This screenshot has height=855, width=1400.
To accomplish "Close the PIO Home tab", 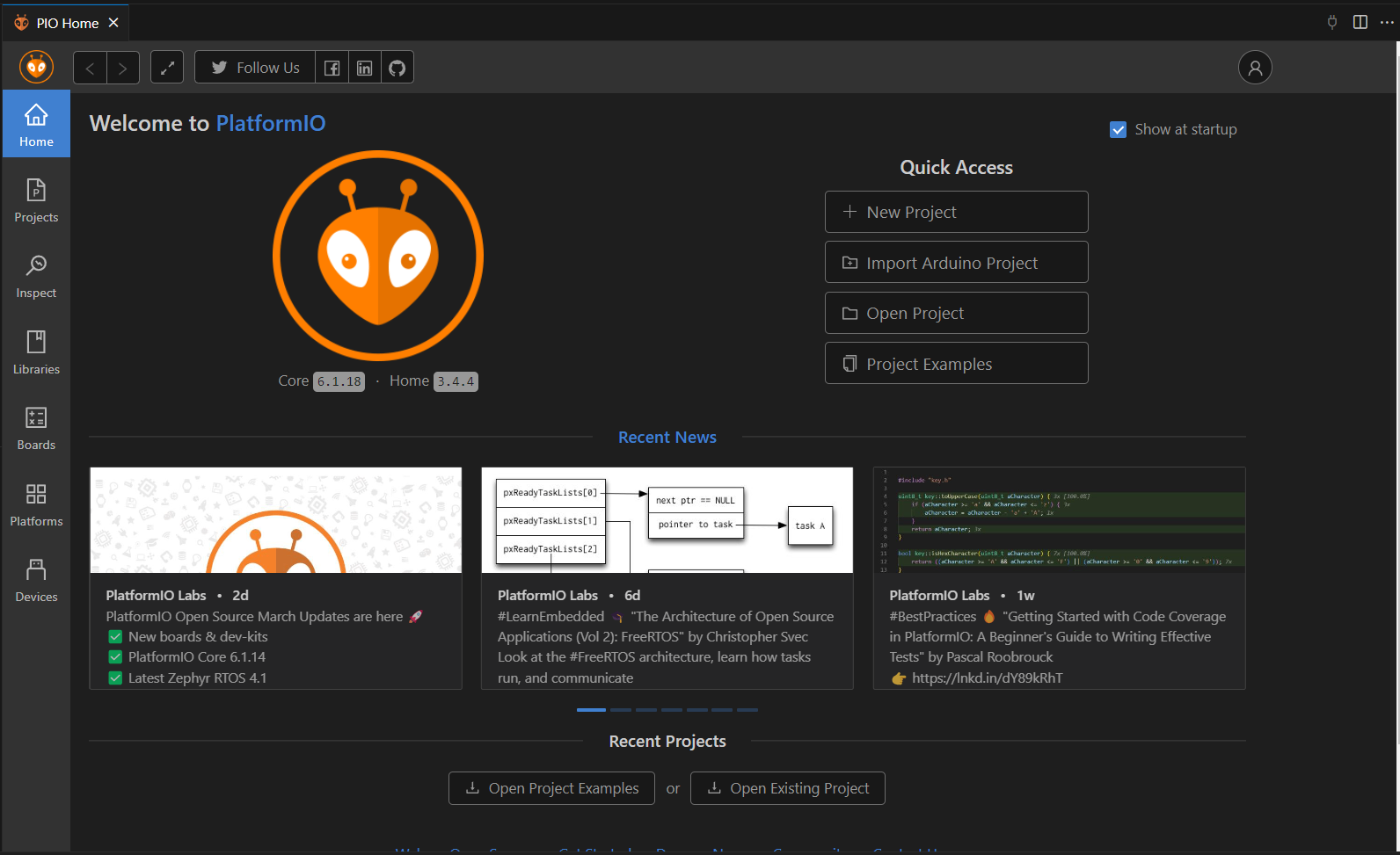I will point(113,22).
